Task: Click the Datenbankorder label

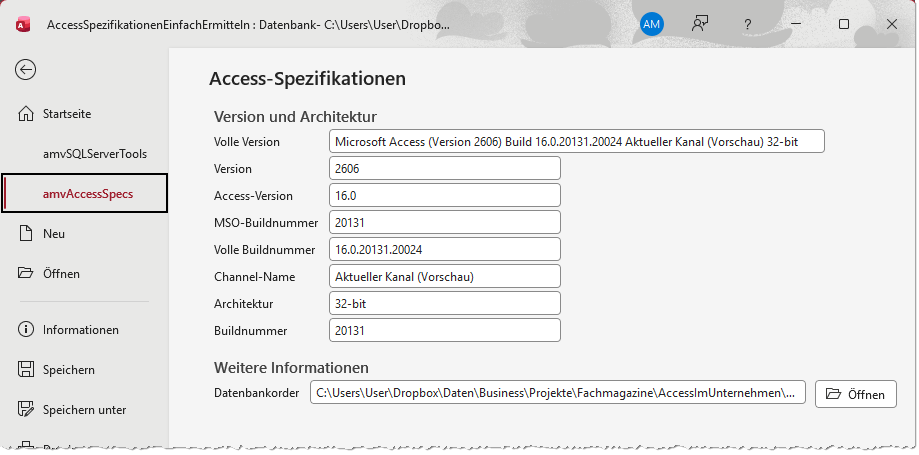Action: [x=257, y=393]
